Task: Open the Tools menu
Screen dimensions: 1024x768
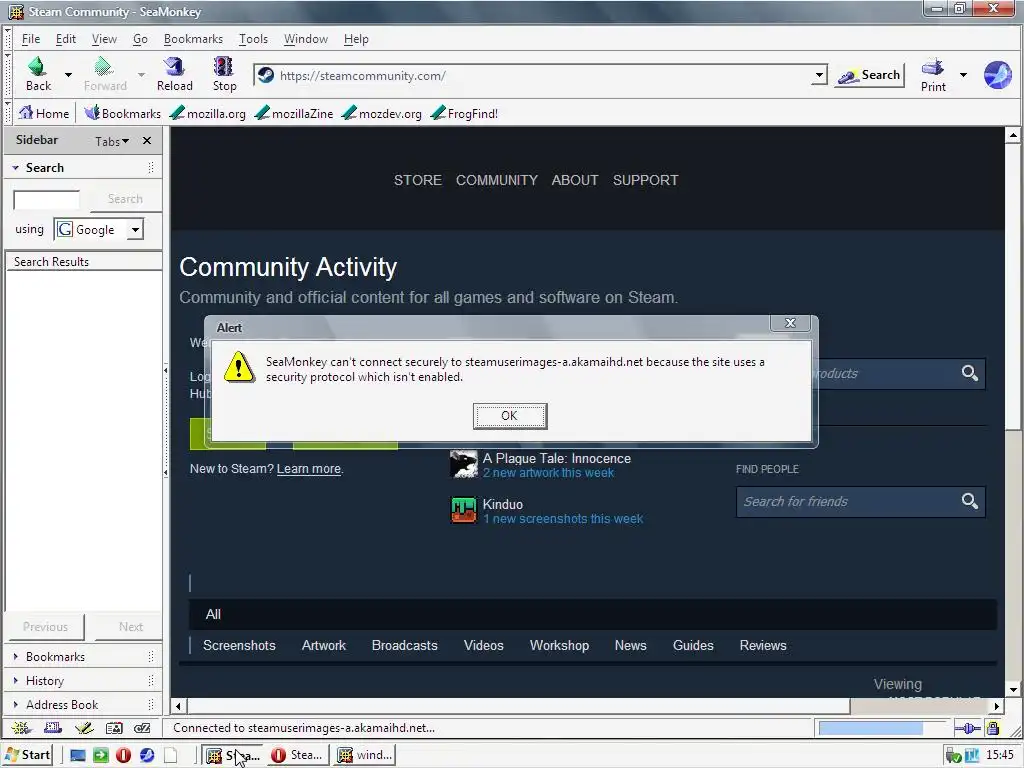Action: coord(253,39)
